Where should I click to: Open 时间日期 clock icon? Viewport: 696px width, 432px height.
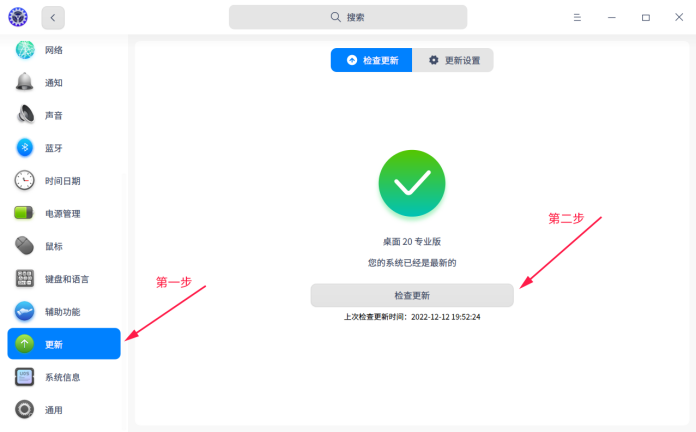click(x=25, y=181)
